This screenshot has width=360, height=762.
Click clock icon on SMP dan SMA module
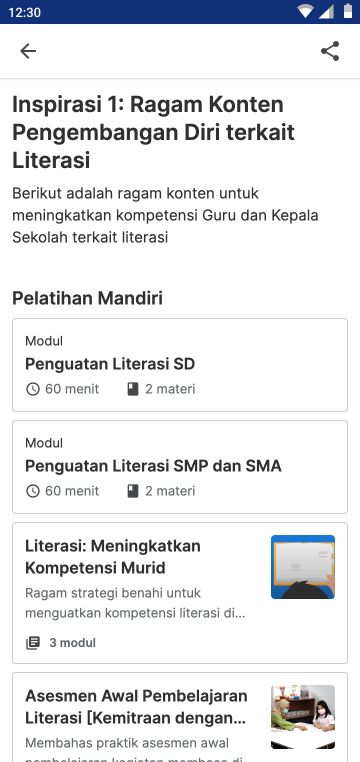33,491
